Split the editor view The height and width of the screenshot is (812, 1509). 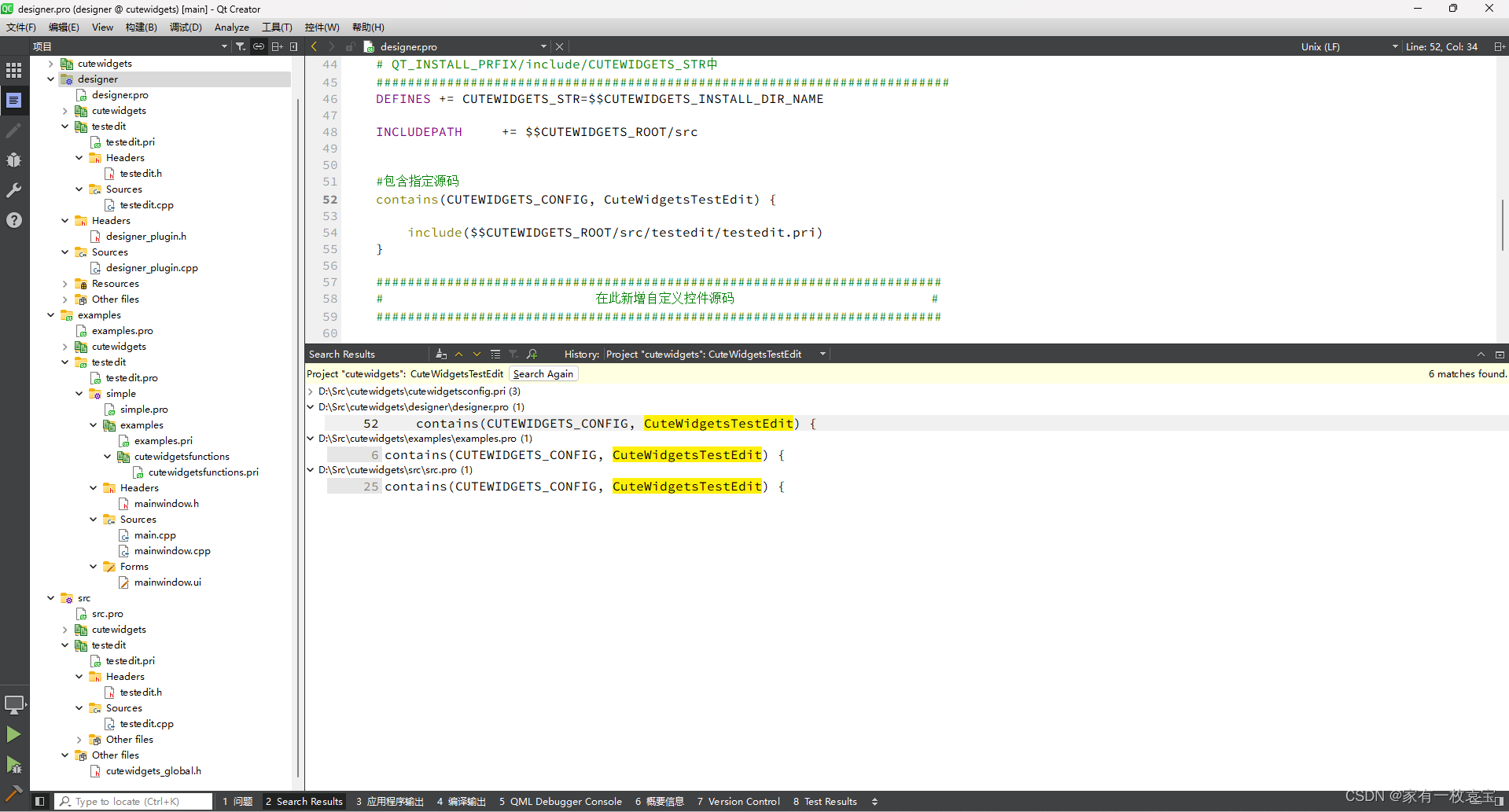pos(1500,46)
